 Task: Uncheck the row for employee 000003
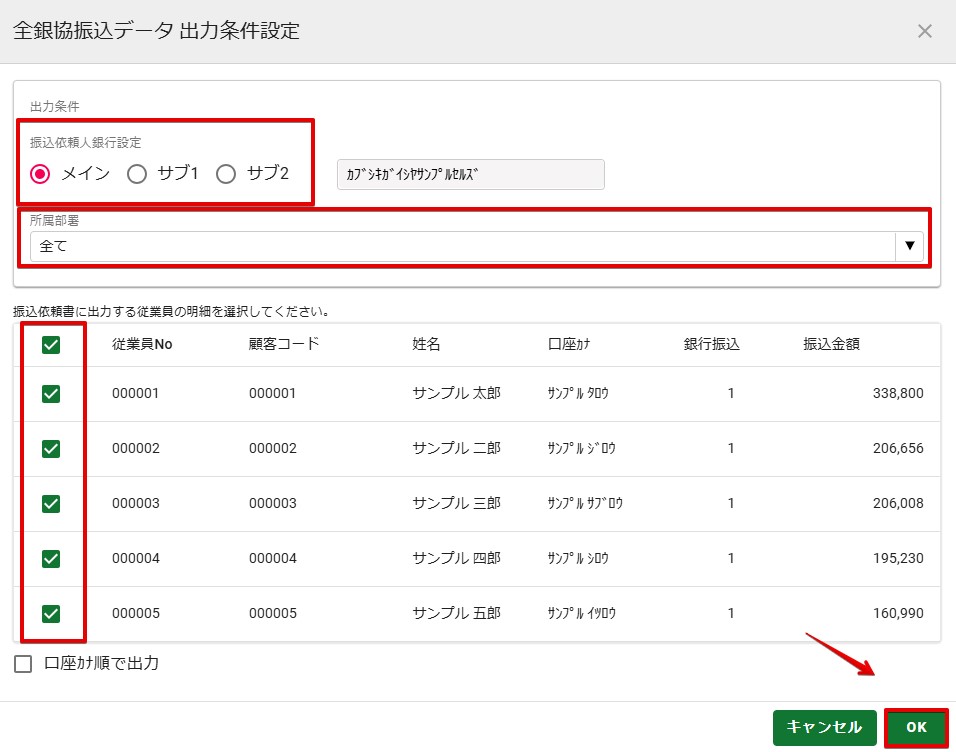(x=51, y=504)
